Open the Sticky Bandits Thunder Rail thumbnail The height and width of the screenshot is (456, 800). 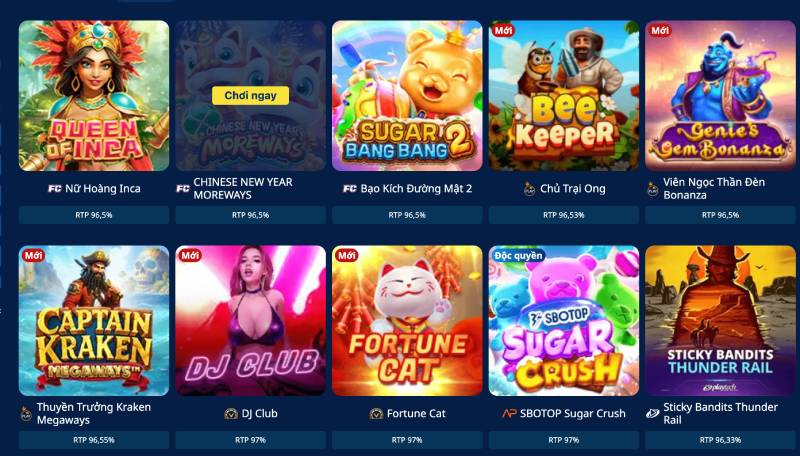coord(720,321)
